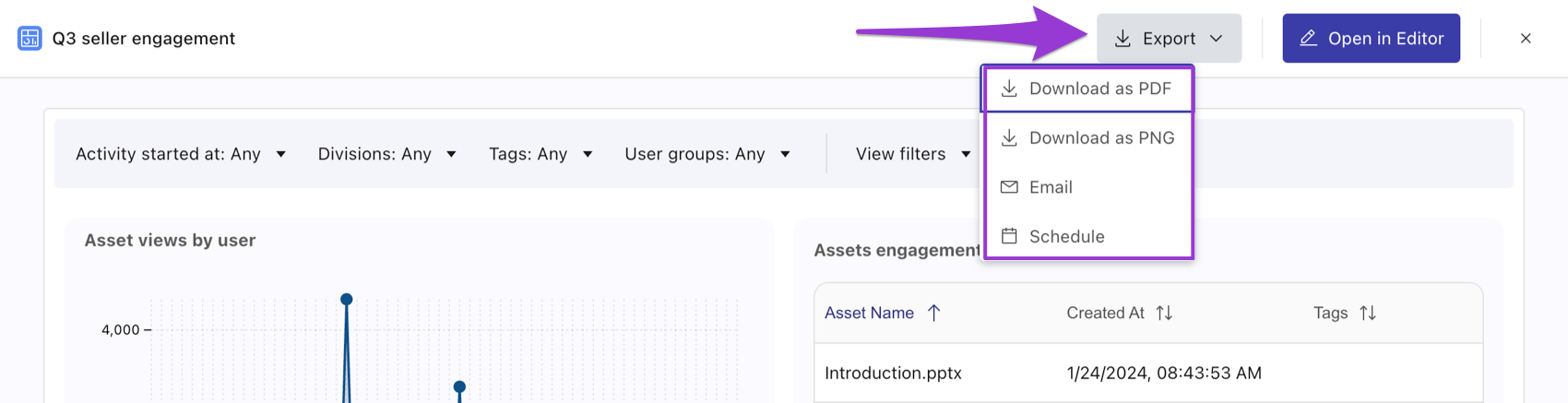Click the download icon in the Export button

click(x=1123, y=38)
